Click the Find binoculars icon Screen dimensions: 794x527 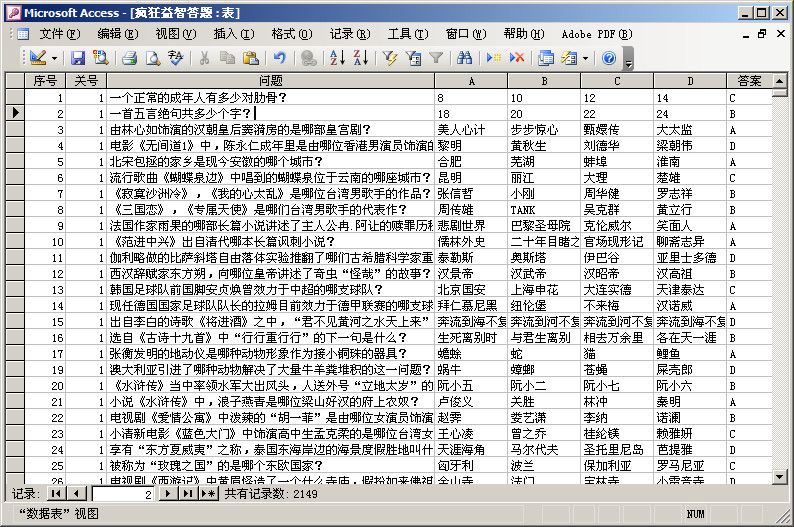point(464,58)
